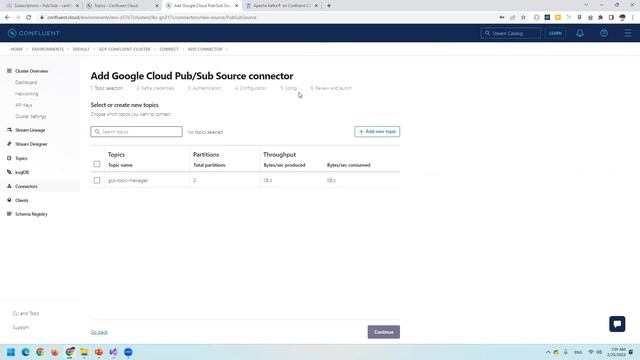This screenshot has height=360, width=640.
Task: Close the Add Google Cloud Pub/Sub tab
Action: click(x=236, y=6)
